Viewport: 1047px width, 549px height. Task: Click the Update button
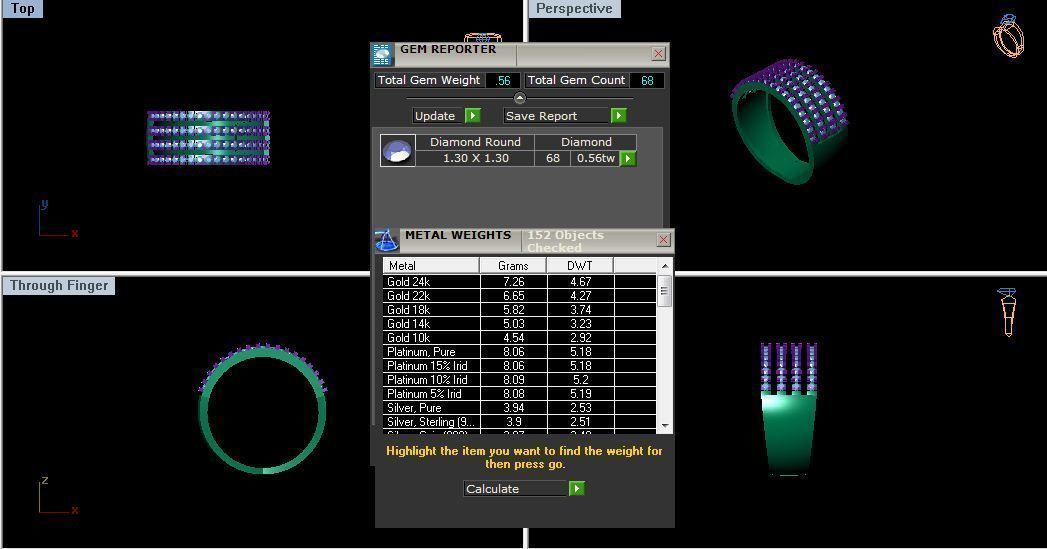click(x=439, y=116)
